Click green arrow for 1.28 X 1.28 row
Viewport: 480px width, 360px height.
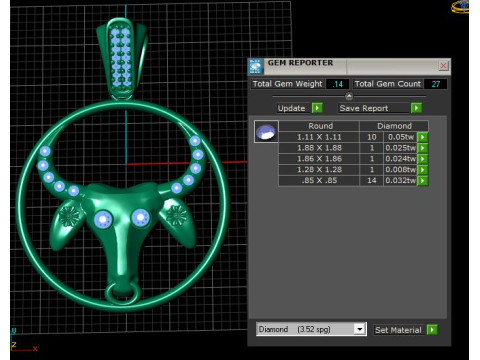click(x=423, y=170)
